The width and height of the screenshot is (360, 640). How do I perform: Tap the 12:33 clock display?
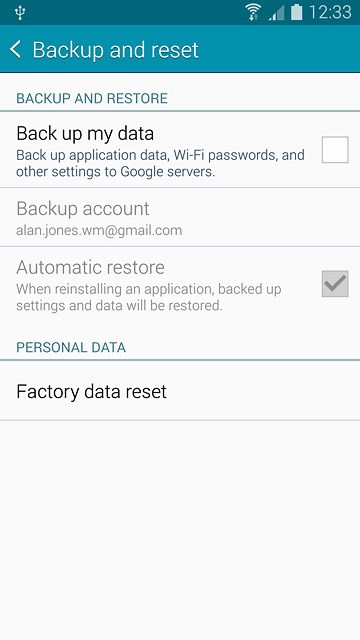[330, 12]
